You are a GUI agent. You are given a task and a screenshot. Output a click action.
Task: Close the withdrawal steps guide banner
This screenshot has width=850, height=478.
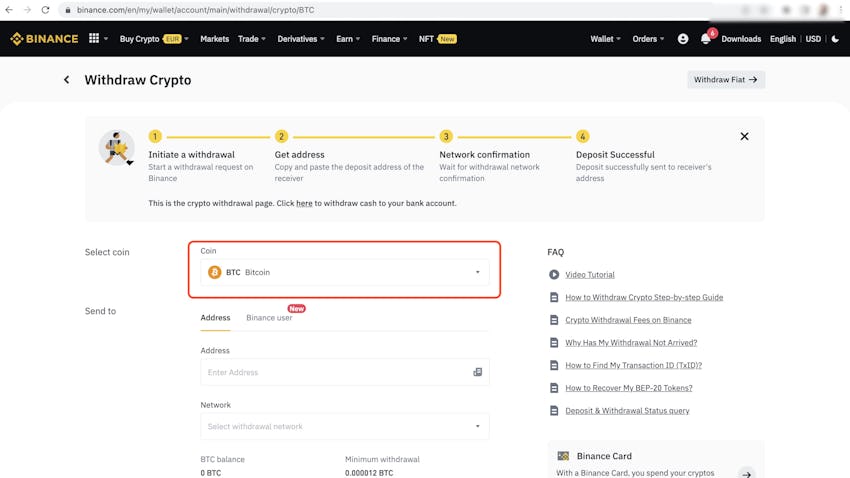(x=744, y=136)
